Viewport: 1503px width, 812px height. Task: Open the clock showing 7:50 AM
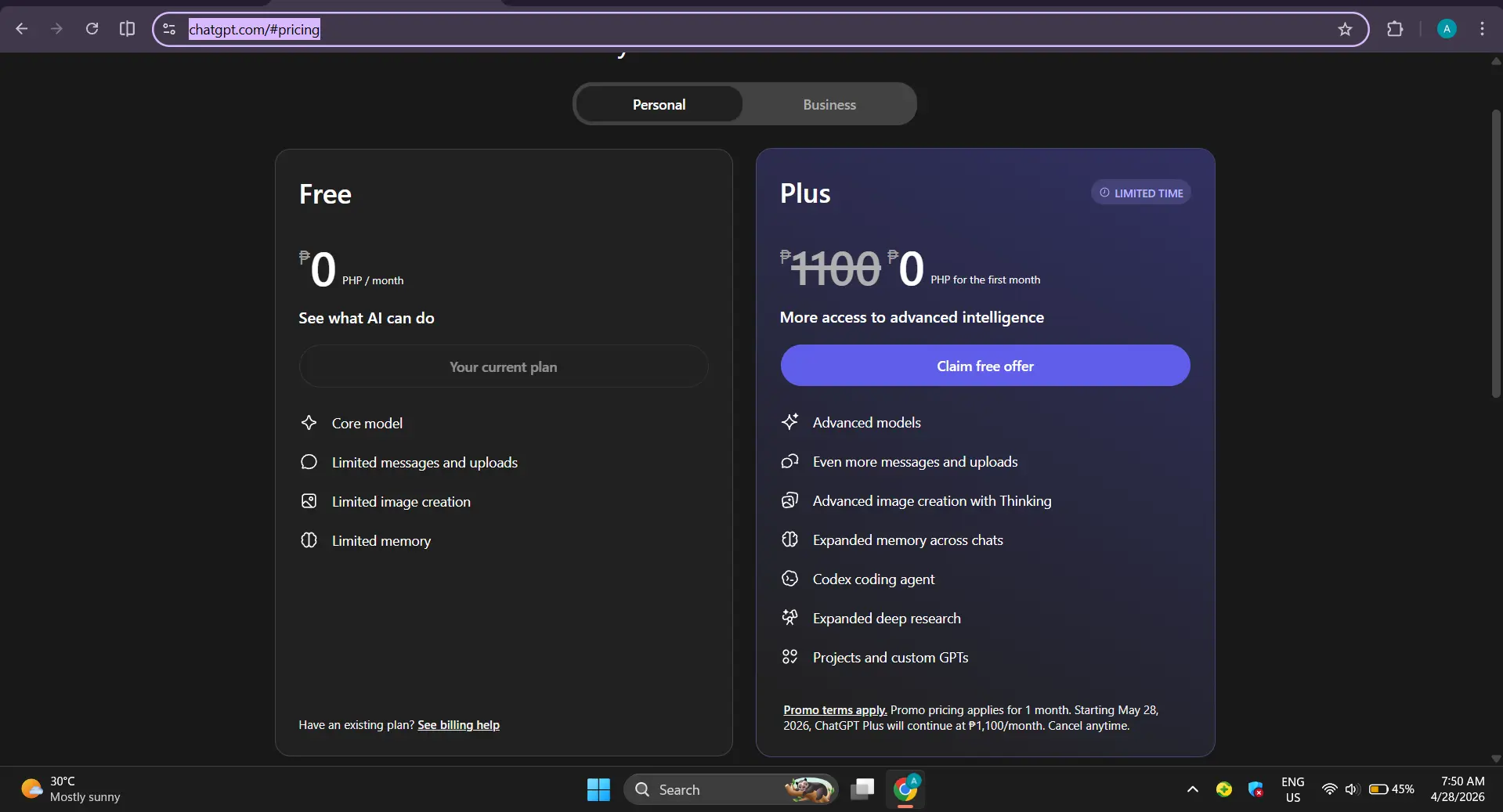tap(1458, 789)
